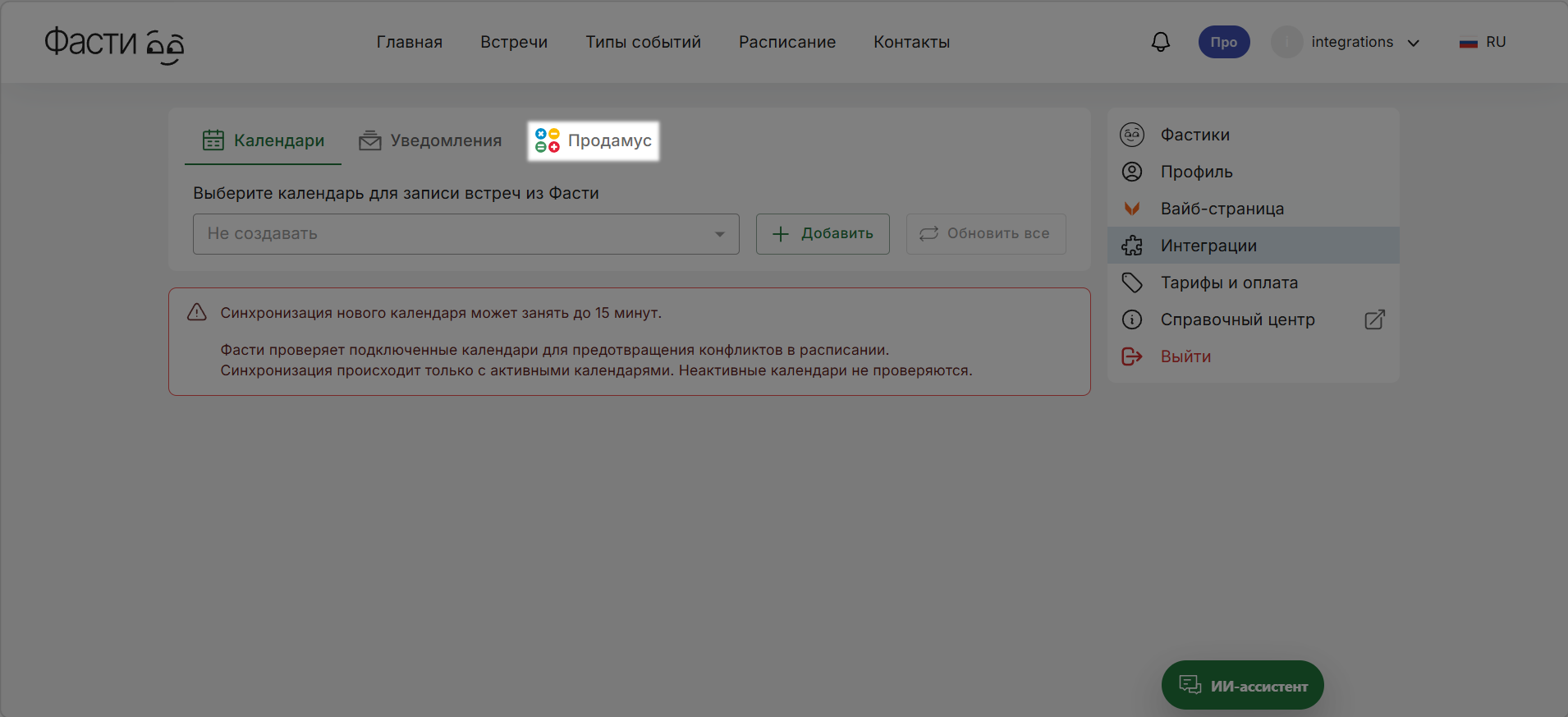Image resolution: width=1568 pixels, height=717 pixels.
Task: Open Вайб-страница via its orange icon
Action: 1132,209
